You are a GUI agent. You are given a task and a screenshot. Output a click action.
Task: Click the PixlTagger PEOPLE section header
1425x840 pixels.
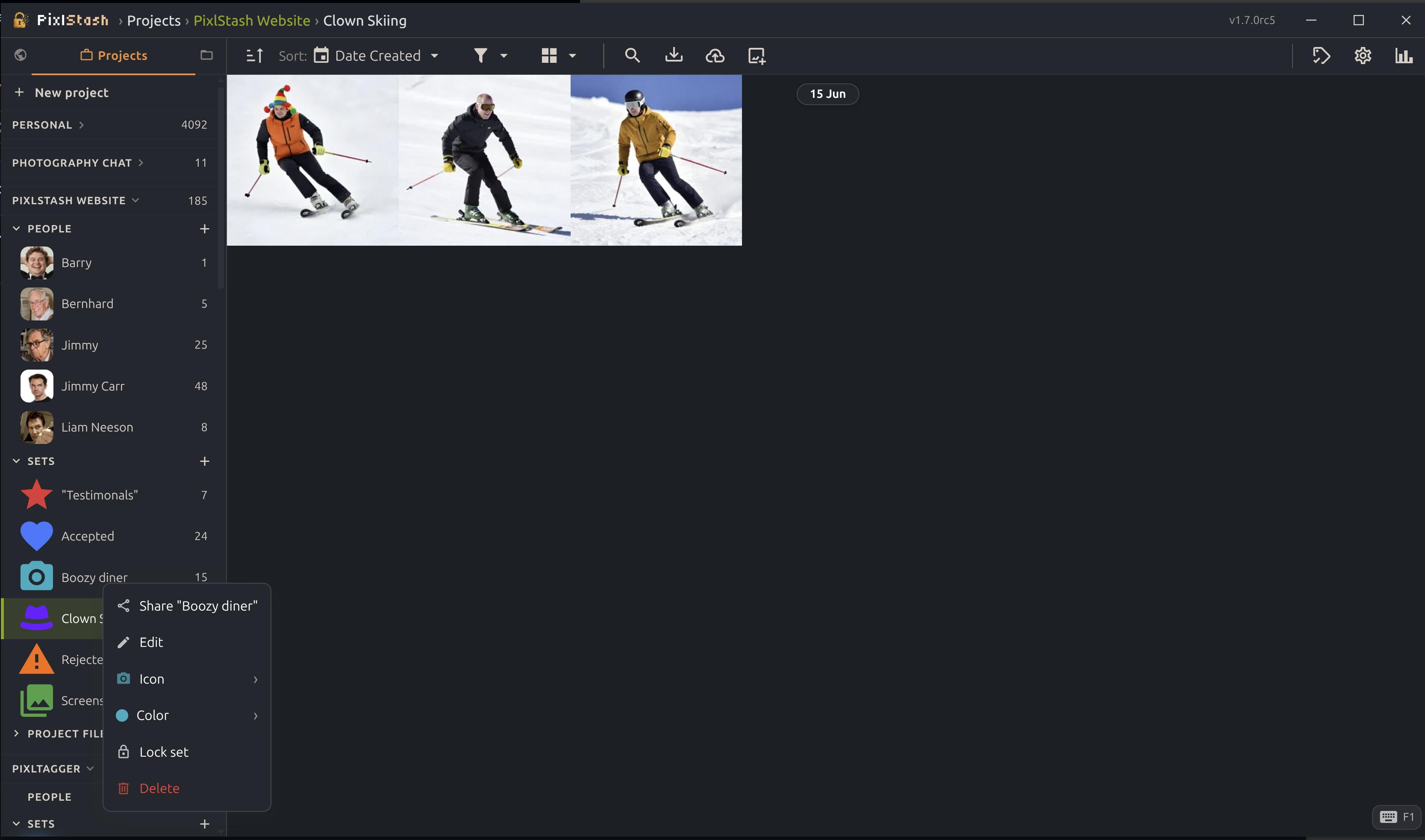(x=50, y=797)
